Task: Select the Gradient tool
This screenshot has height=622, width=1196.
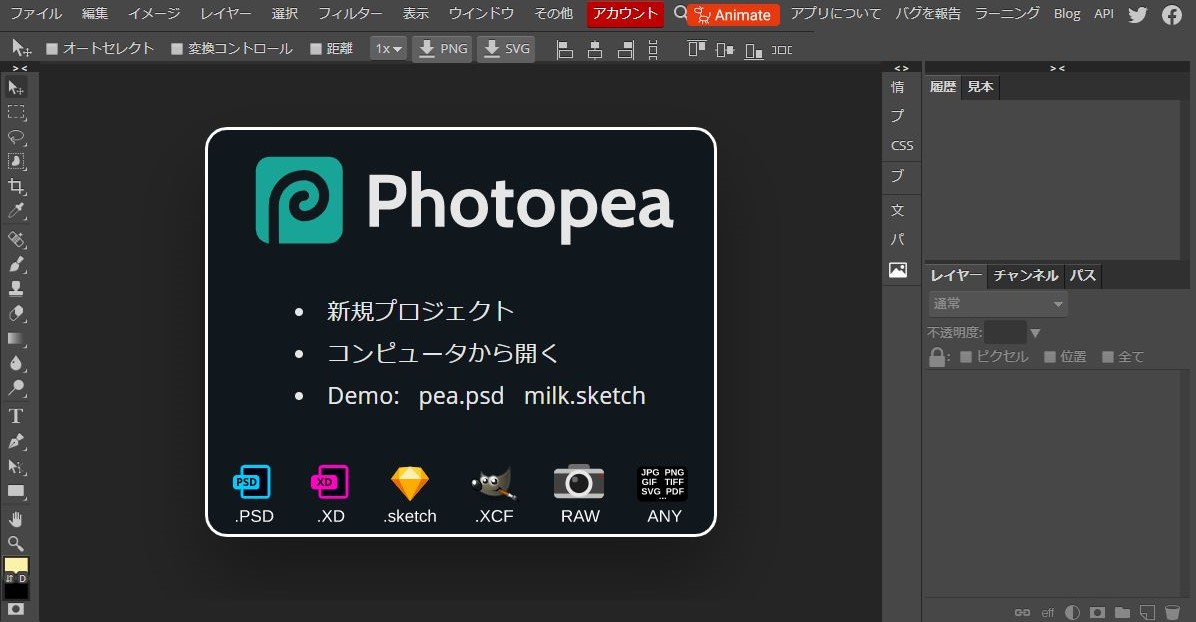Action: [16, 338]
